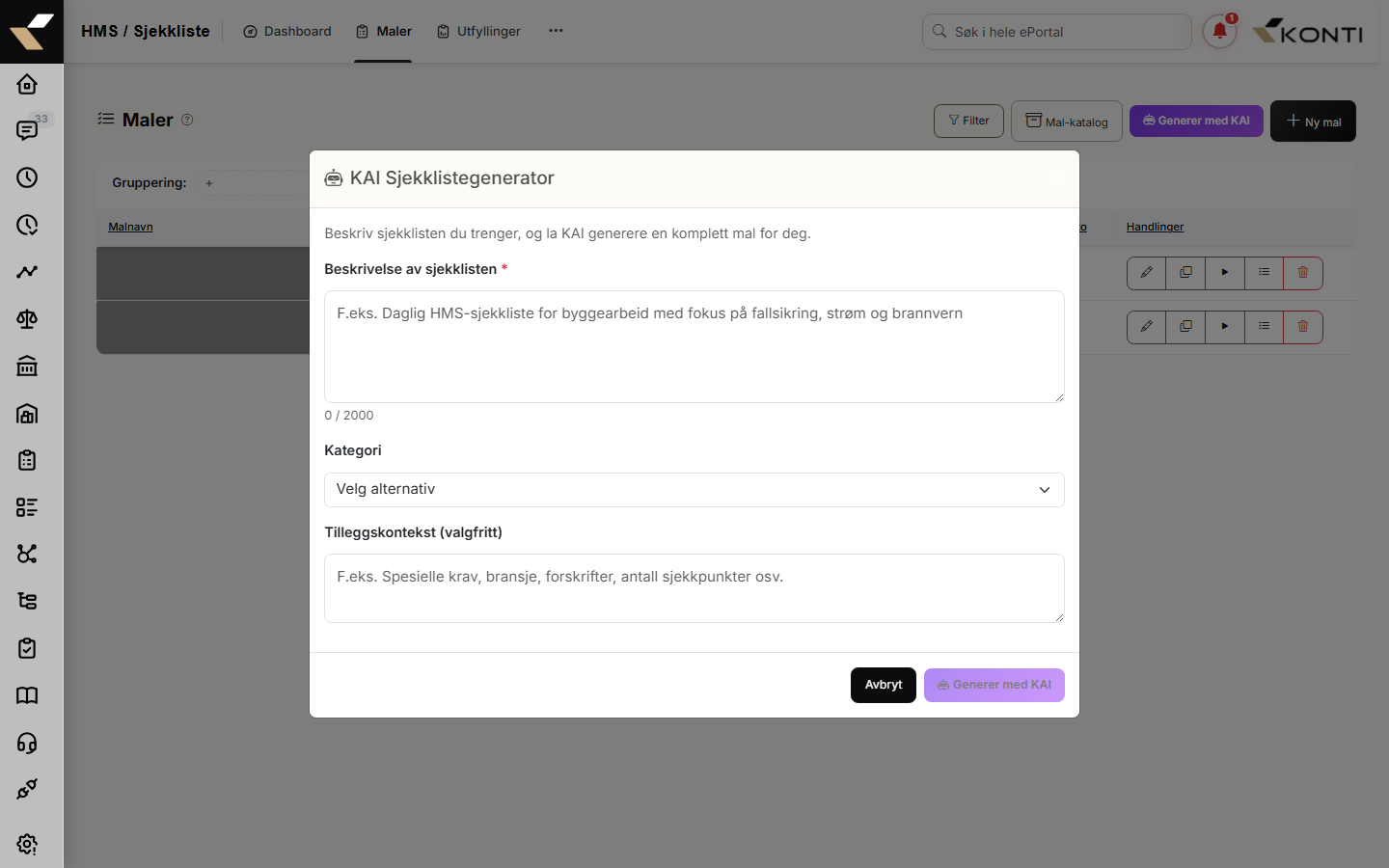Focus the Beskrivelse av sjekklisten text area

(x=694, y=347)
